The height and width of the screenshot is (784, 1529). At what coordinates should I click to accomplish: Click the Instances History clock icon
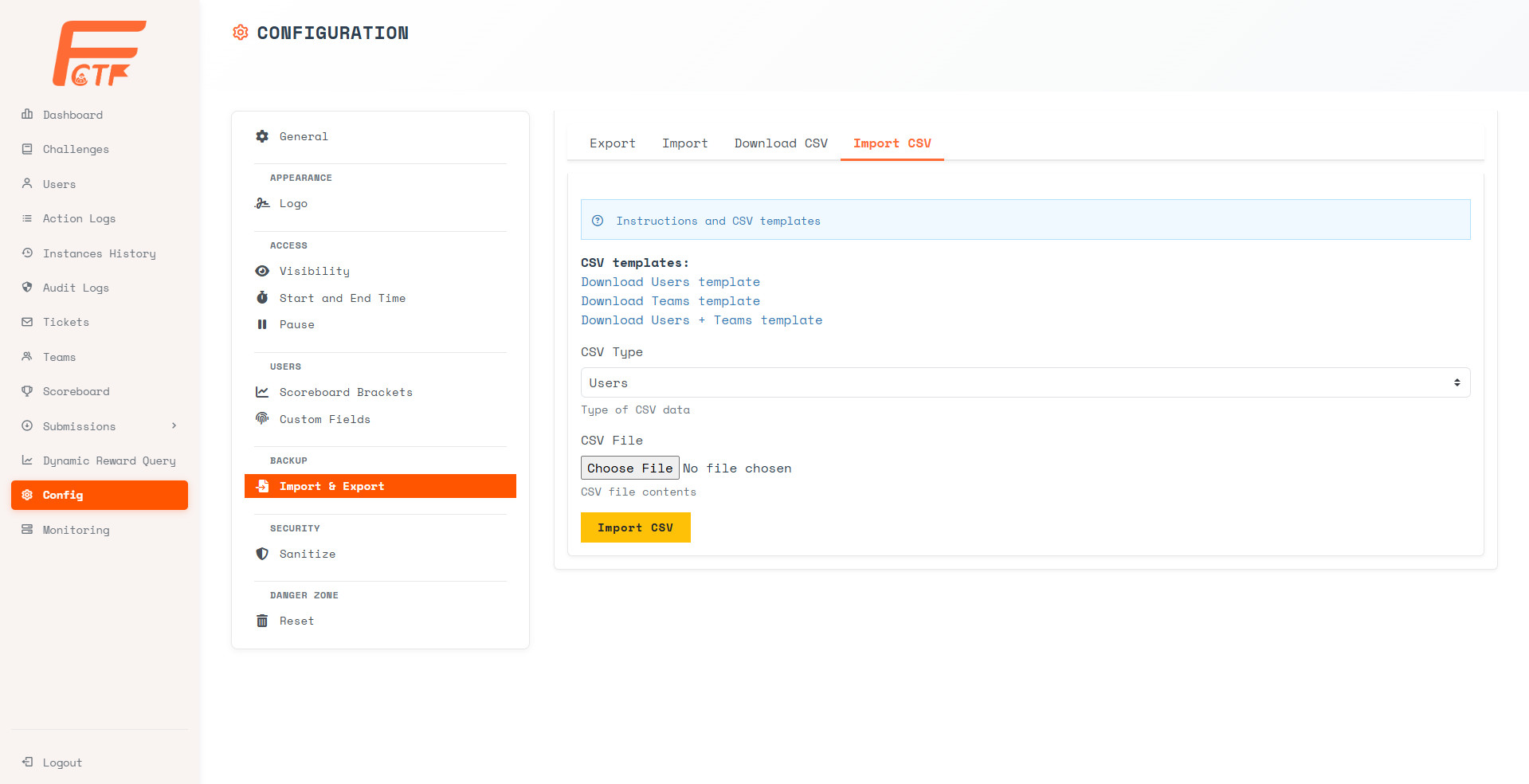click(27, 253)
